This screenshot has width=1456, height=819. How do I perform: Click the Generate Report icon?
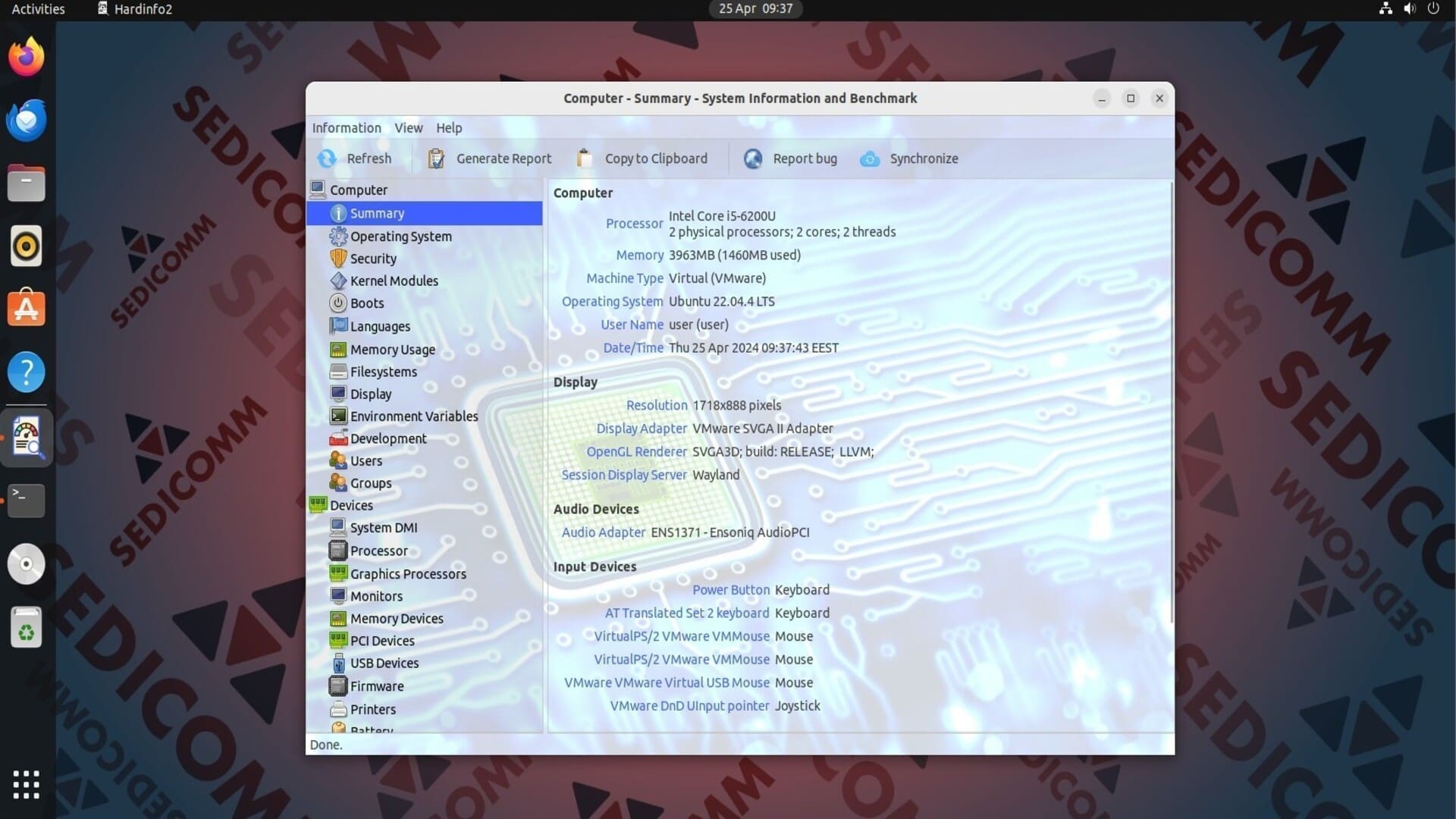tap(436, 158)
